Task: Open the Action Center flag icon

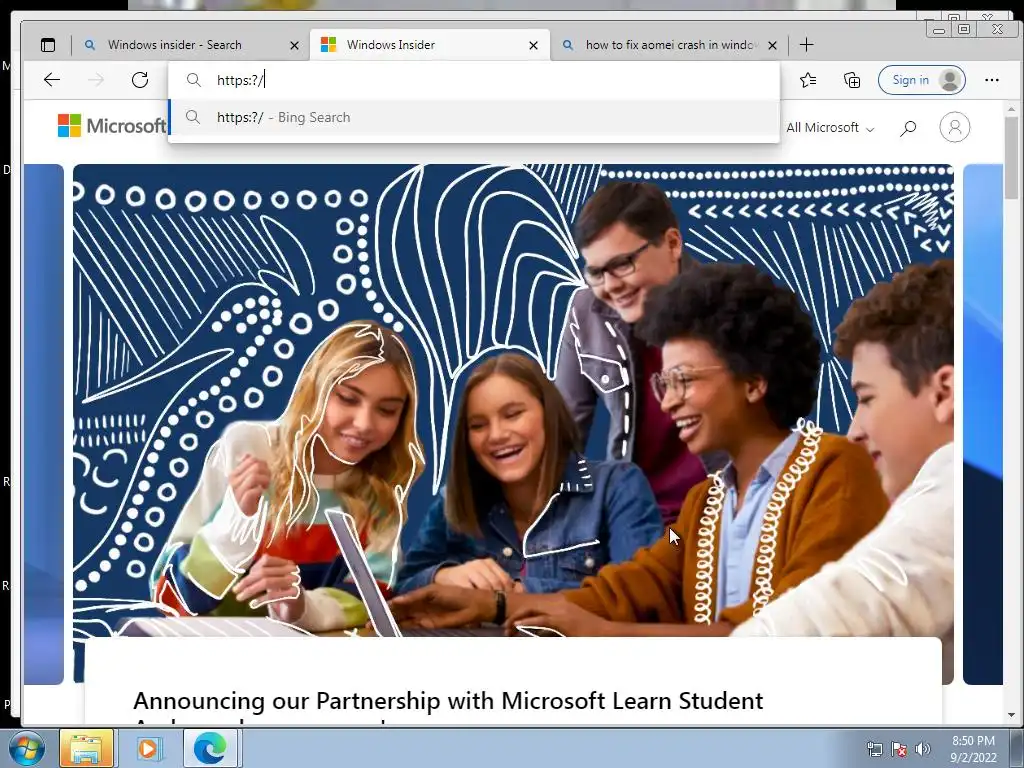Action: (899, 749)
